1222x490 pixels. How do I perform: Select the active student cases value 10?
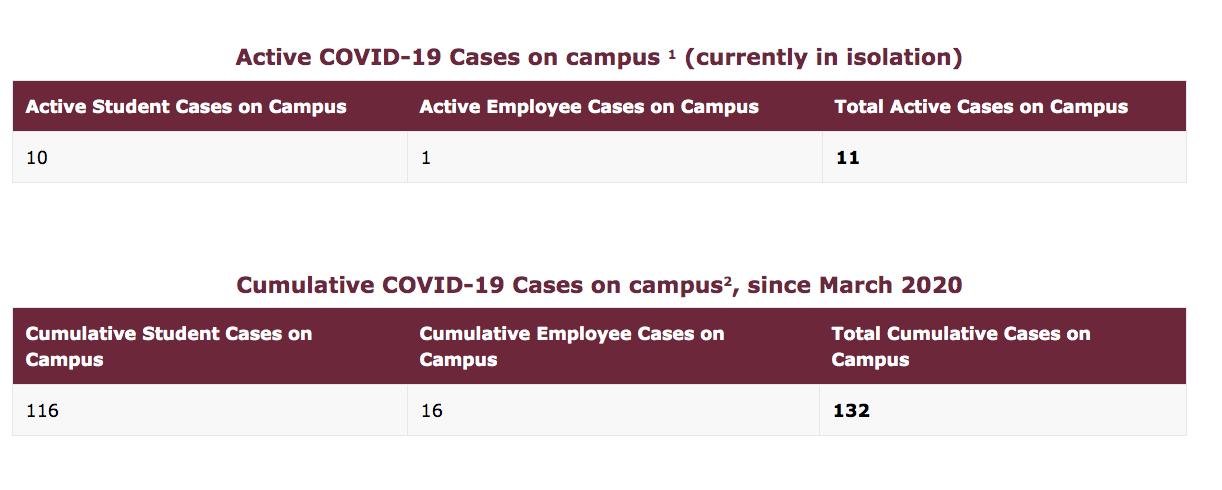coord(36,158)
